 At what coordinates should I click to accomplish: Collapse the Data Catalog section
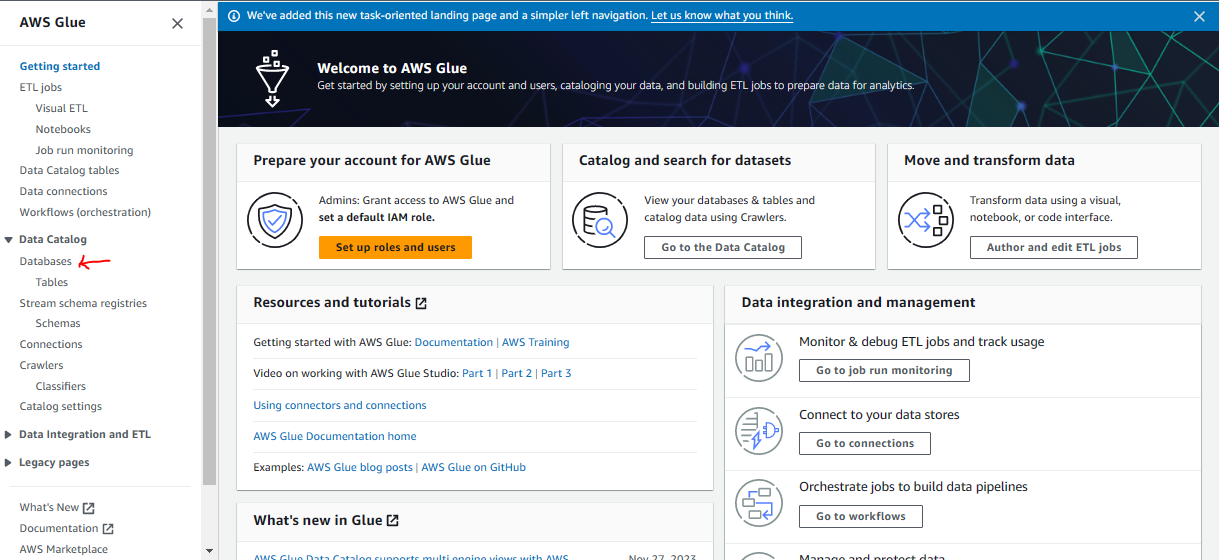pyautogui.click(x=9, y=240)
